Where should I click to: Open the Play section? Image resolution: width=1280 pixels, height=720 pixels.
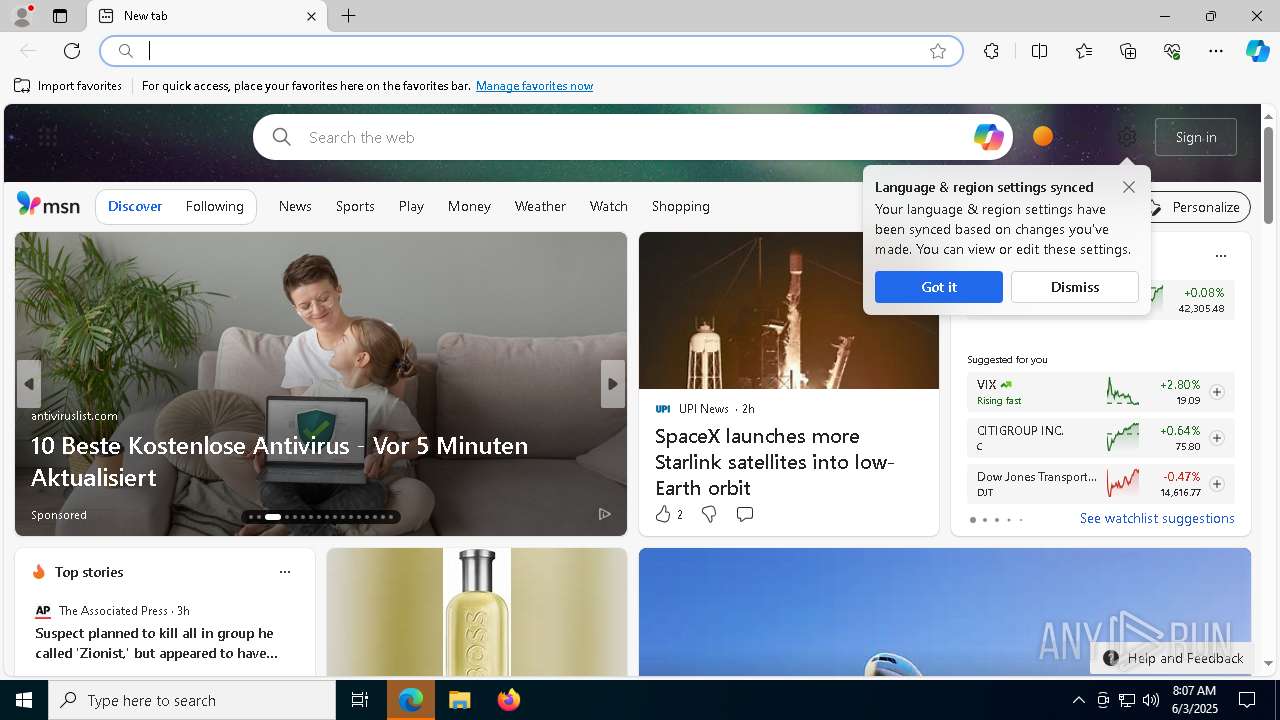point(411,206)
